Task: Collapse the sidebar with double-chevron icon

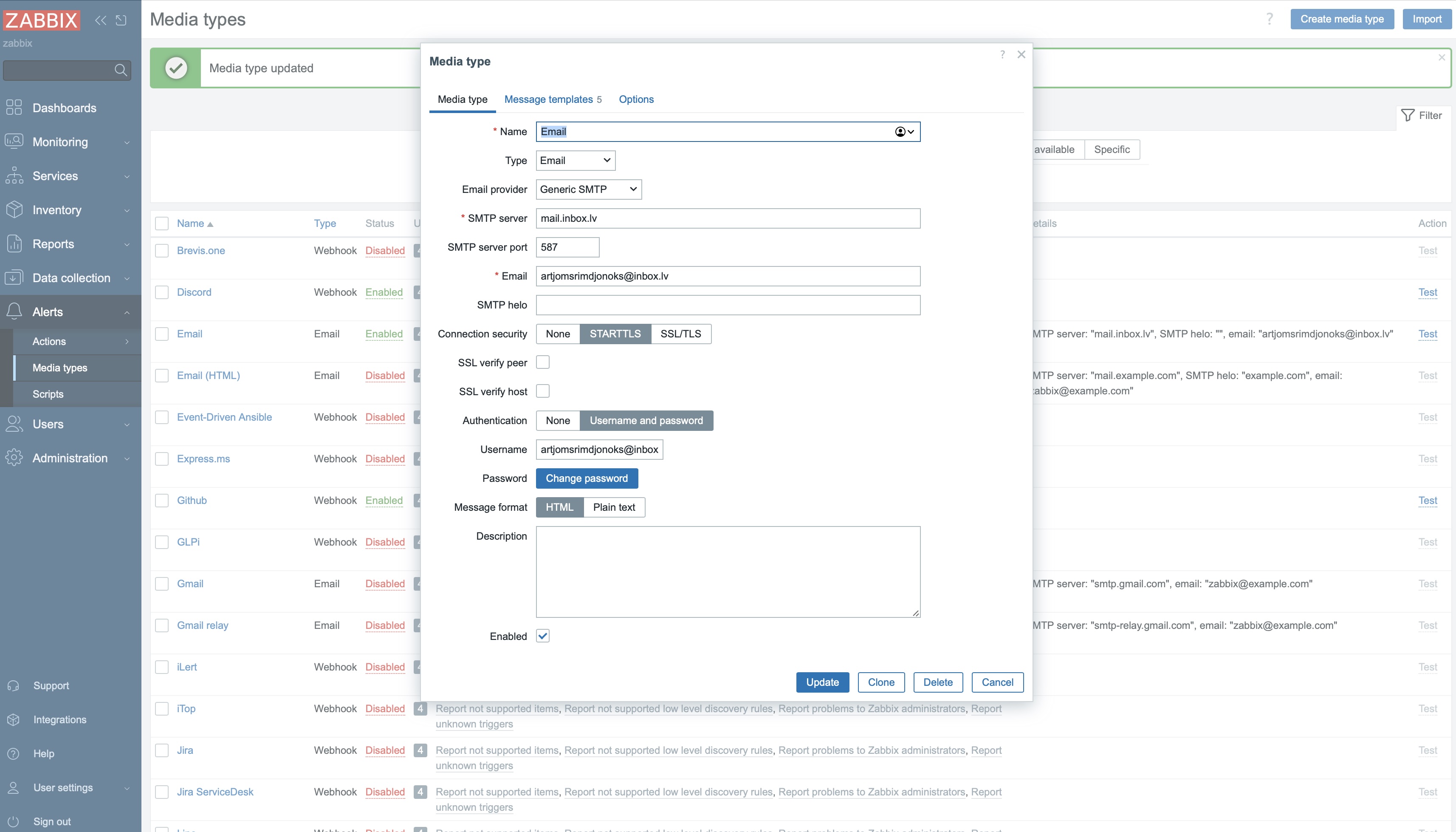Action: coord(101,20)
